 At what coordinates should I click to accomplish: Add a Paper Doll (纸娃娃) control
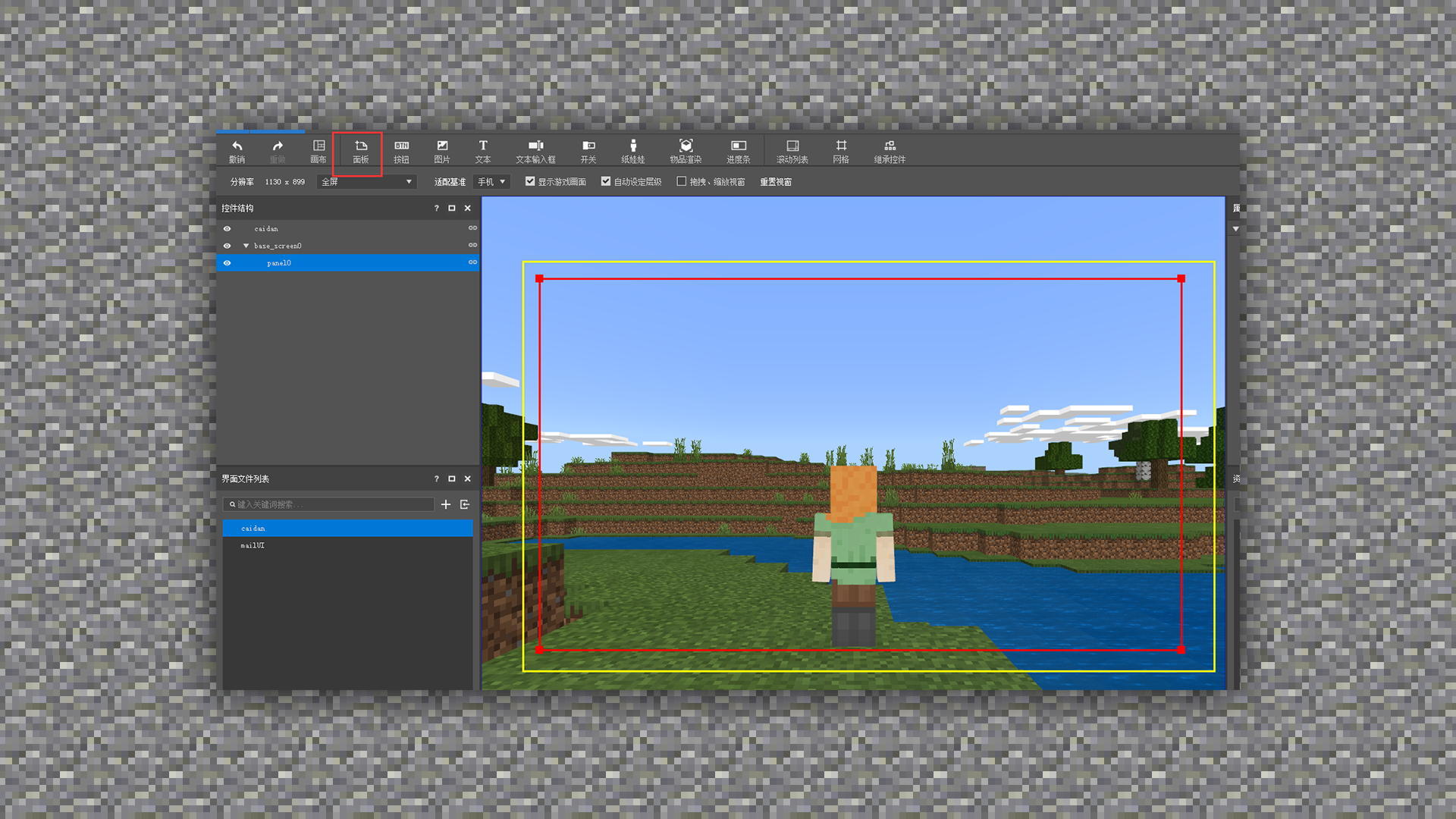click(633, 151)
